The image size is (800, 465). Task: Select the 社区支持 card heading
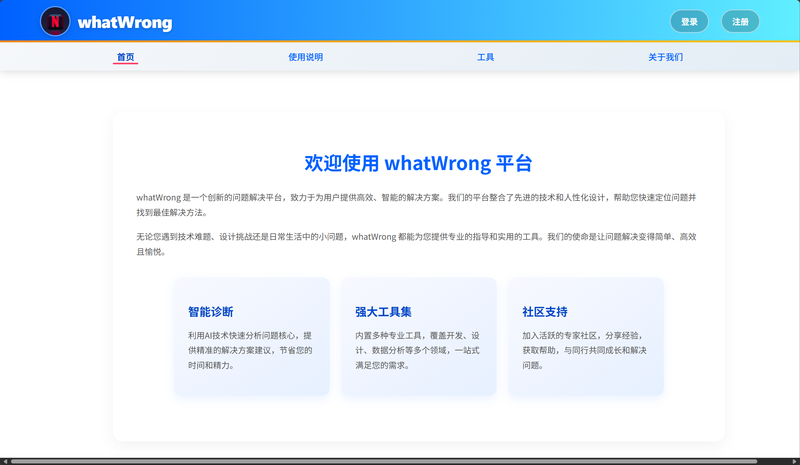[x=545, y=312]
